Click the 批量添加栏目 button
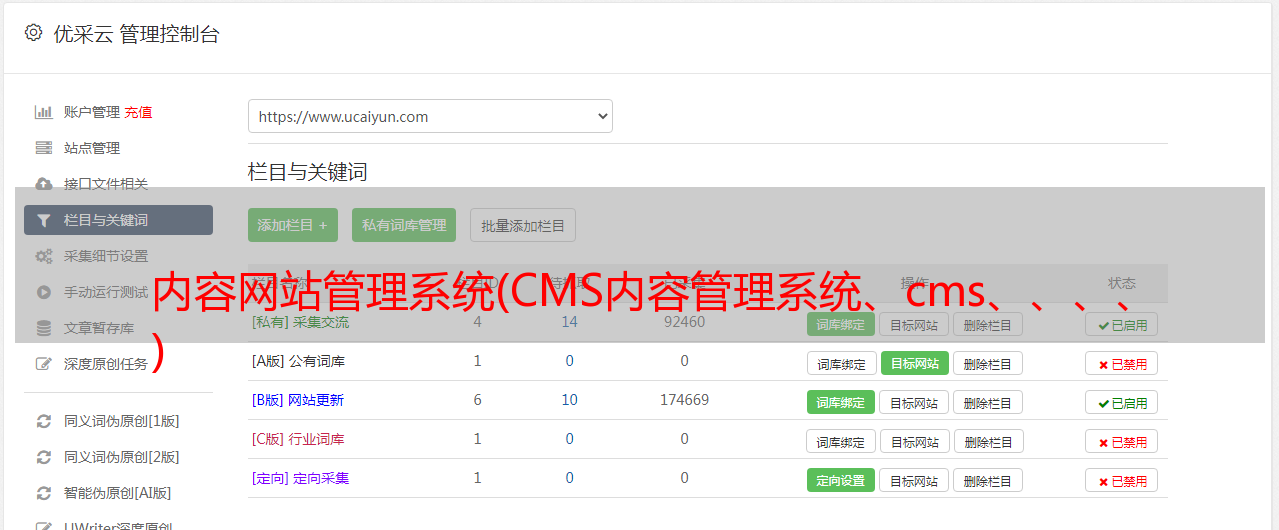Screen dimensions: 1279x530 point(523,225)
